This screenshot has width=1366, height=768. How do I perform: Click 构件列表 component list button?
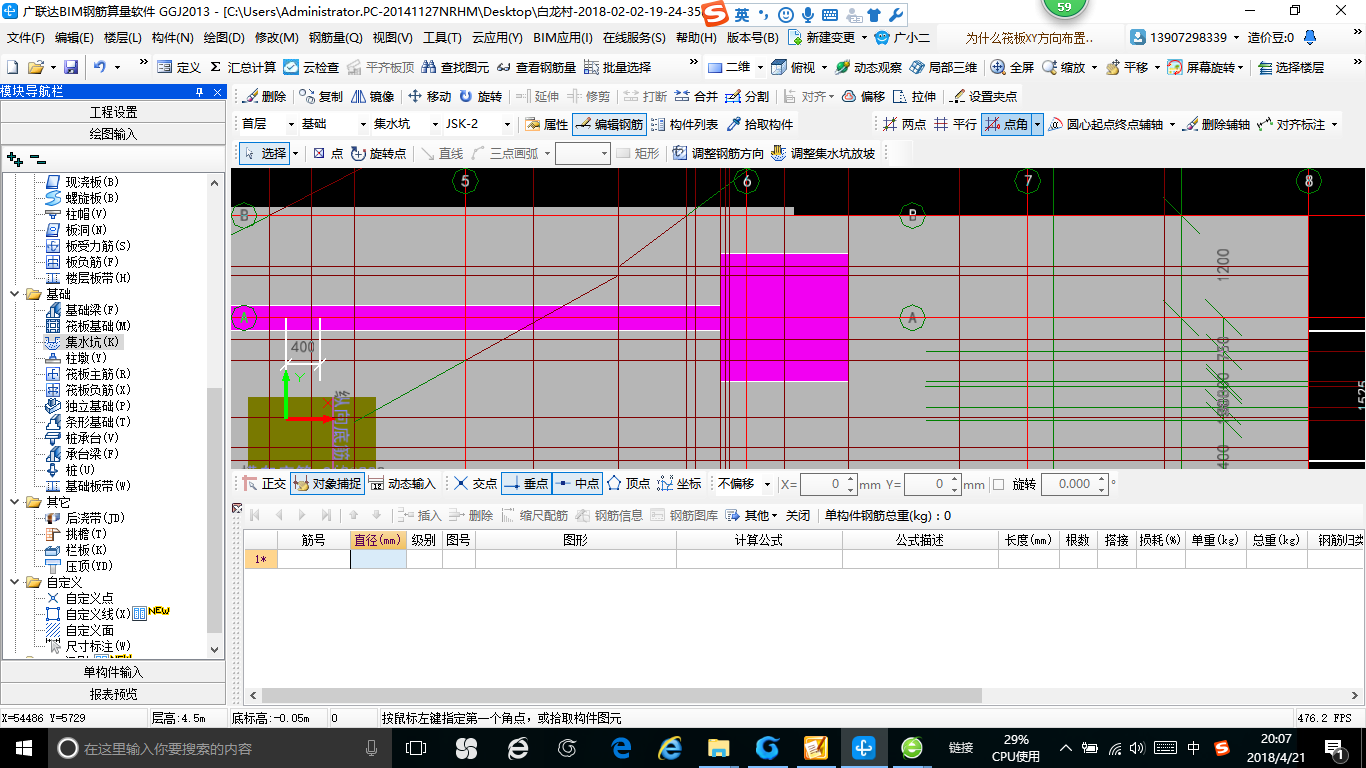[684, 125]
